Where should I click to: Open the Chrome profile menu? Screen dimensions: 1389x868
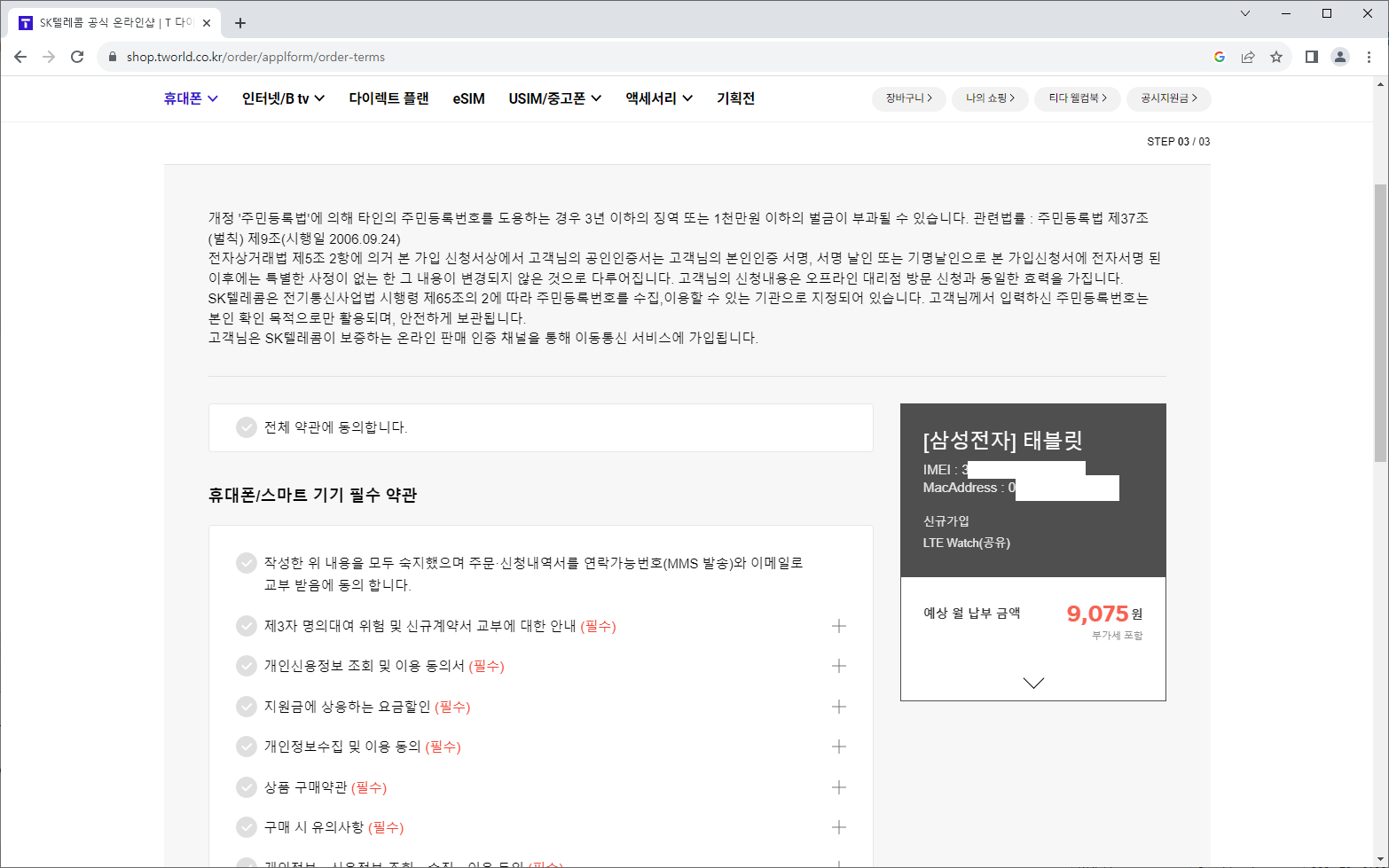(x=1340, y=57)
